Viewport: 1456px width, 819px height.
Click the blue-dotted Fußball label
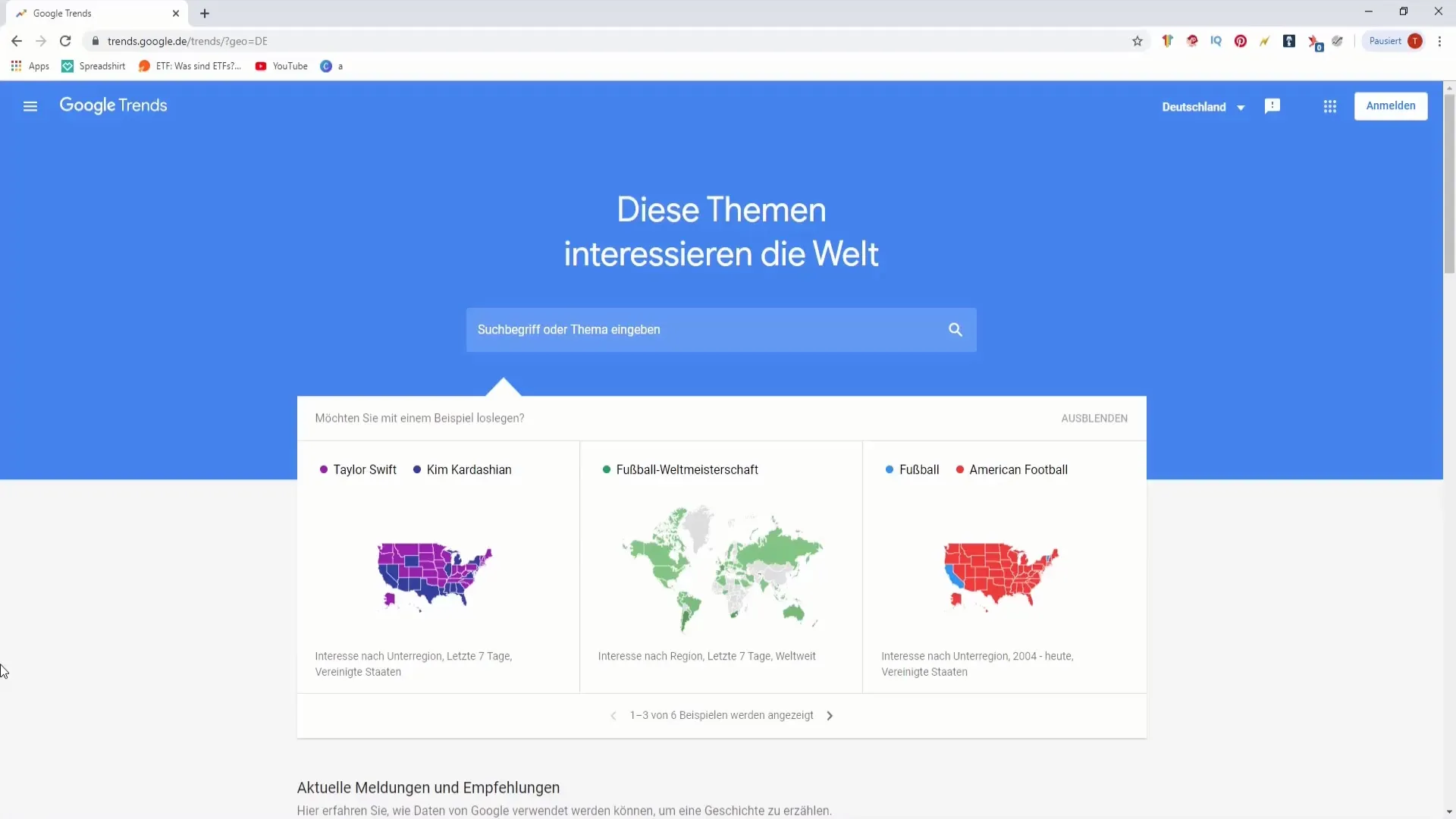click(x=919, y=470)
